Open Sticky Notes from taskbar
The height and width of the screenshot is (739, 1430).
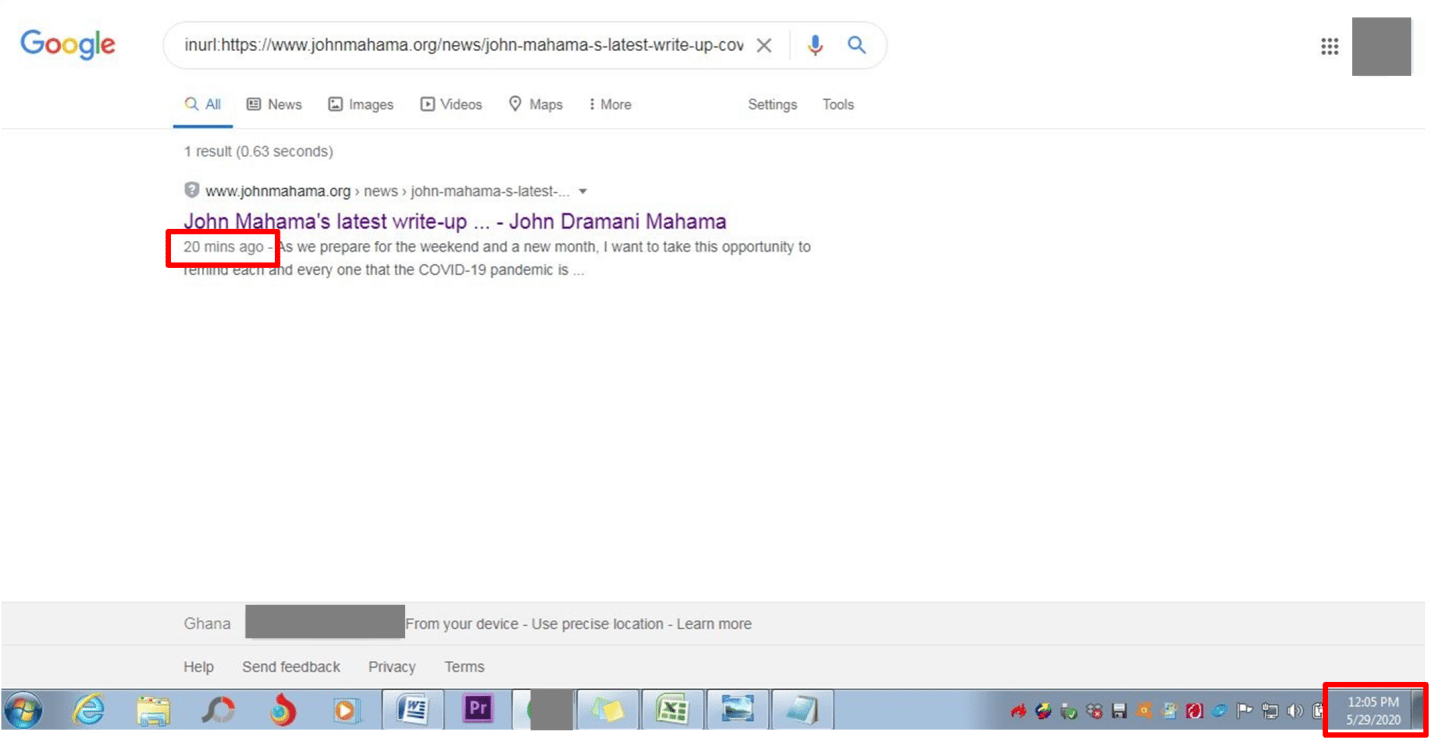tap(606, 710)
